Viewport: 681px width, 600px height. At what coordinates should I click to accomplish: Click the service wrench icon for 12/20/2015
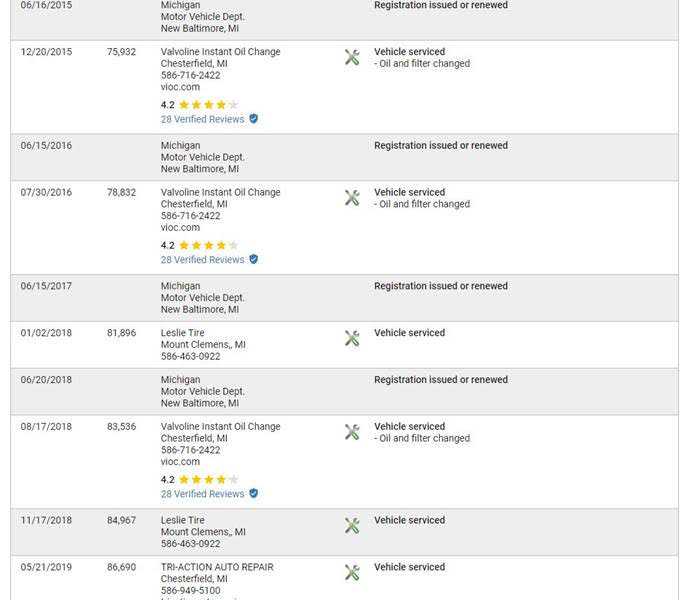click(x=352, y=58)
